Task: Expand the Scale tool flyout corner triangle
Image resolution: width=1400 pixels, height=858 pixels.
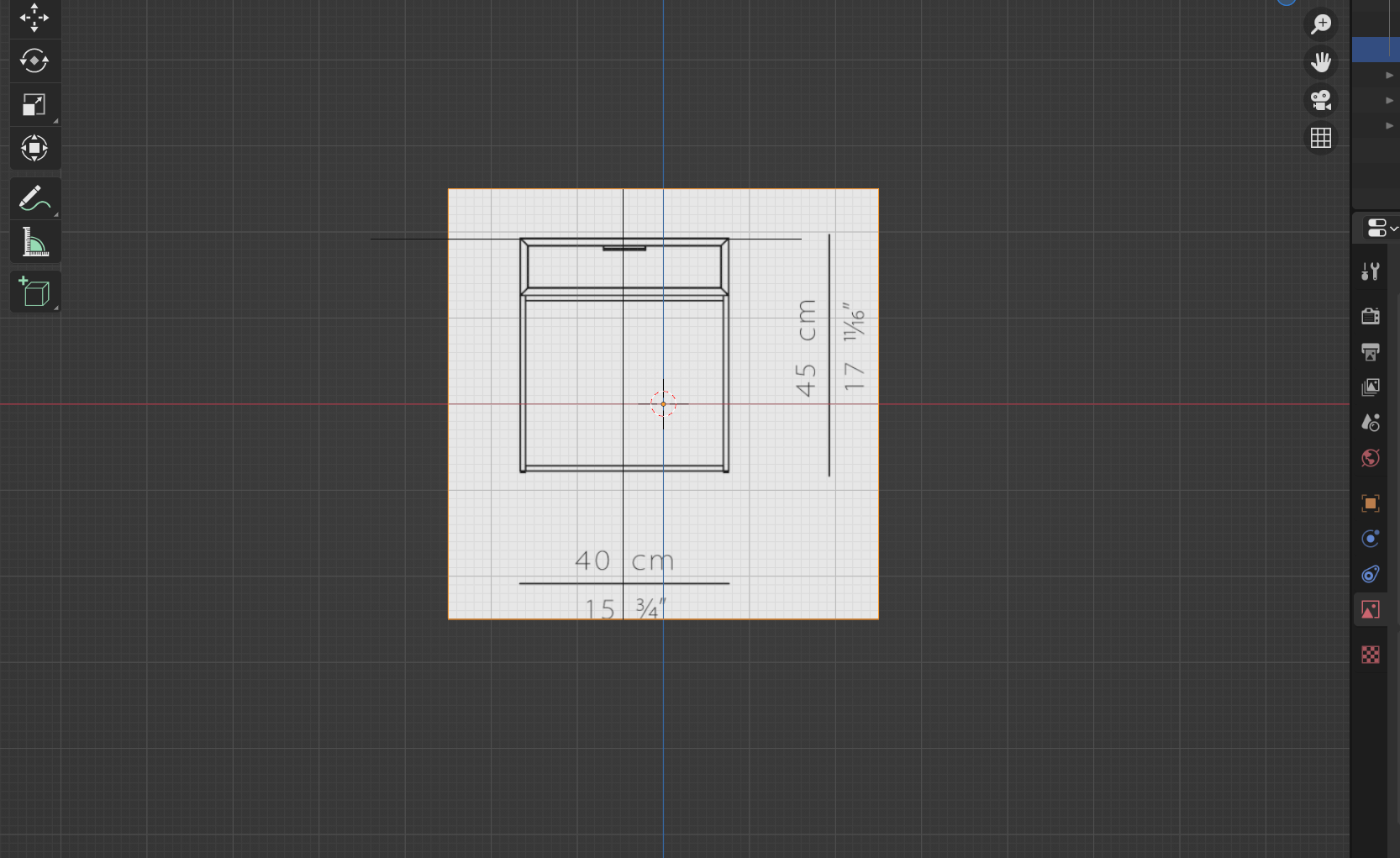Action: pos(55,119)
